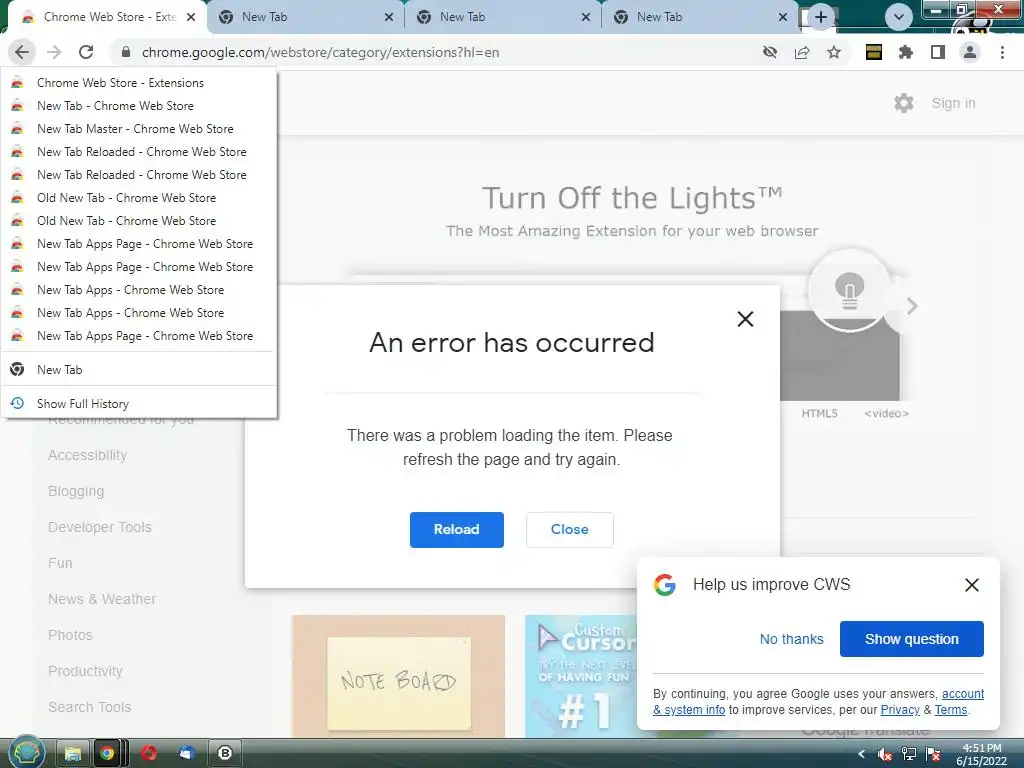Open the News & Weather category
Screen dimensions: 1024x768
(102, 599)
